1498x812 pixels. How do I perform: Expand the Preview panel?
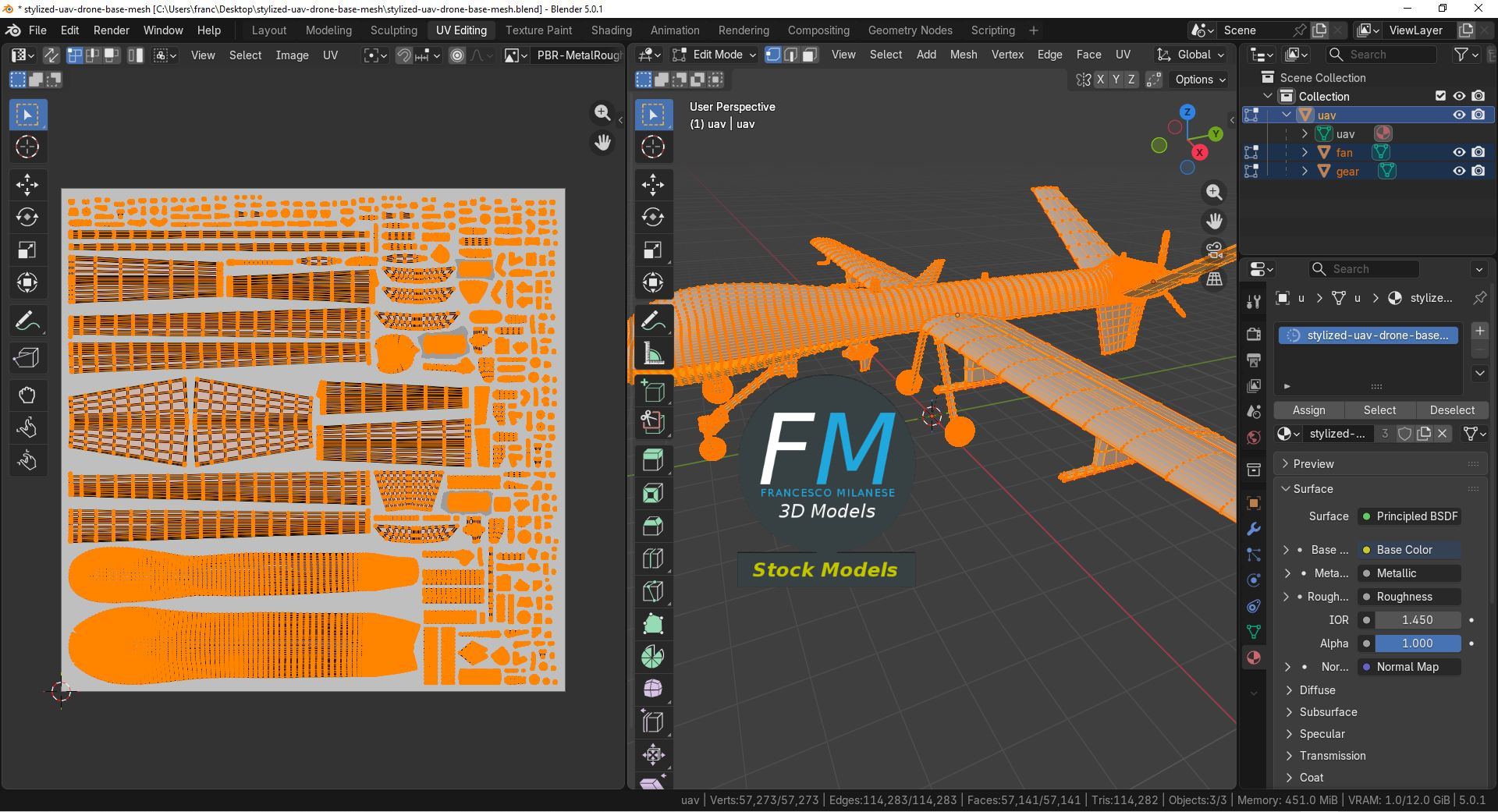[x=1381, y=463]
